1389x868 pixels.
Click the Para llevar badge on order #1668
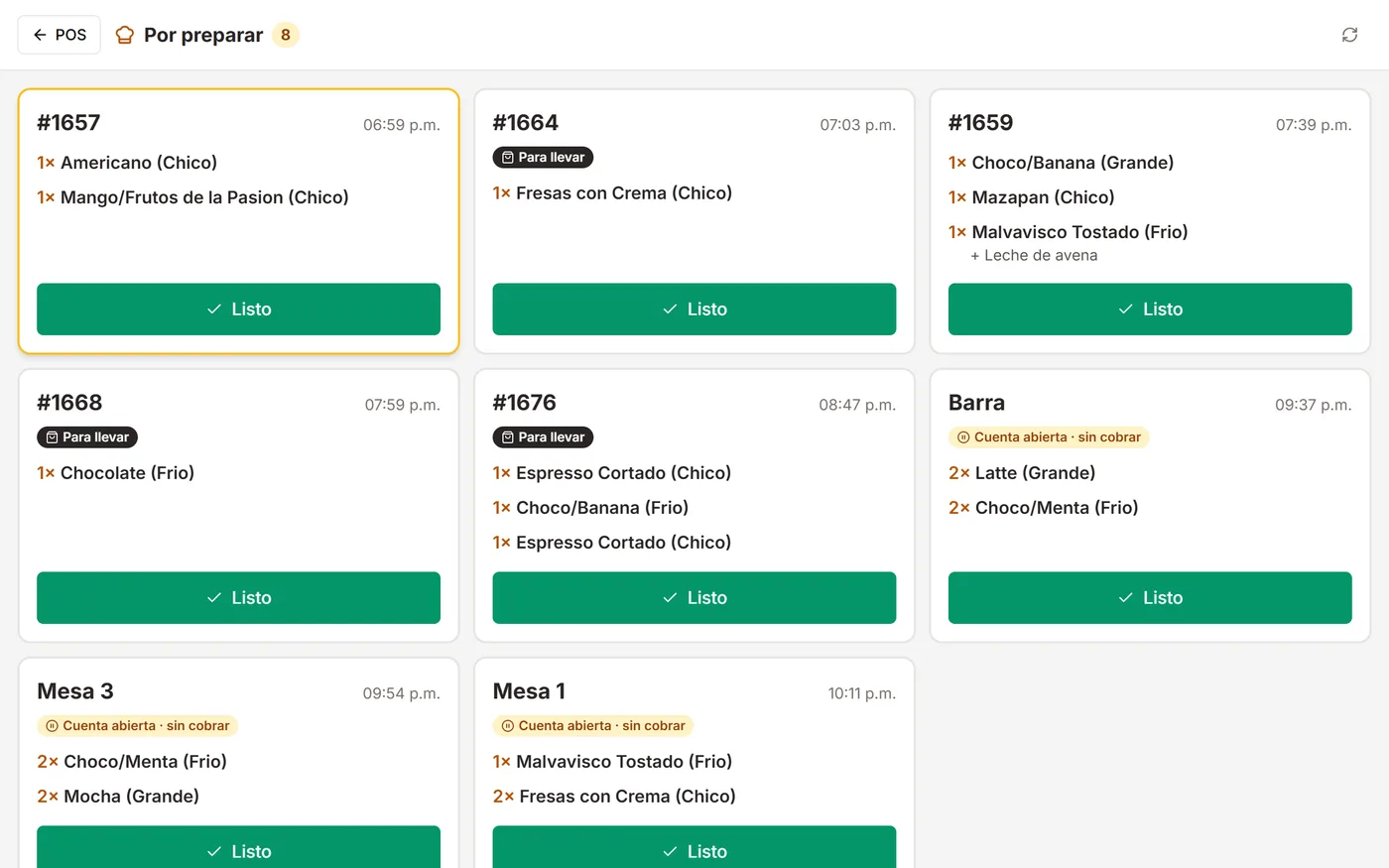point(87,437)
